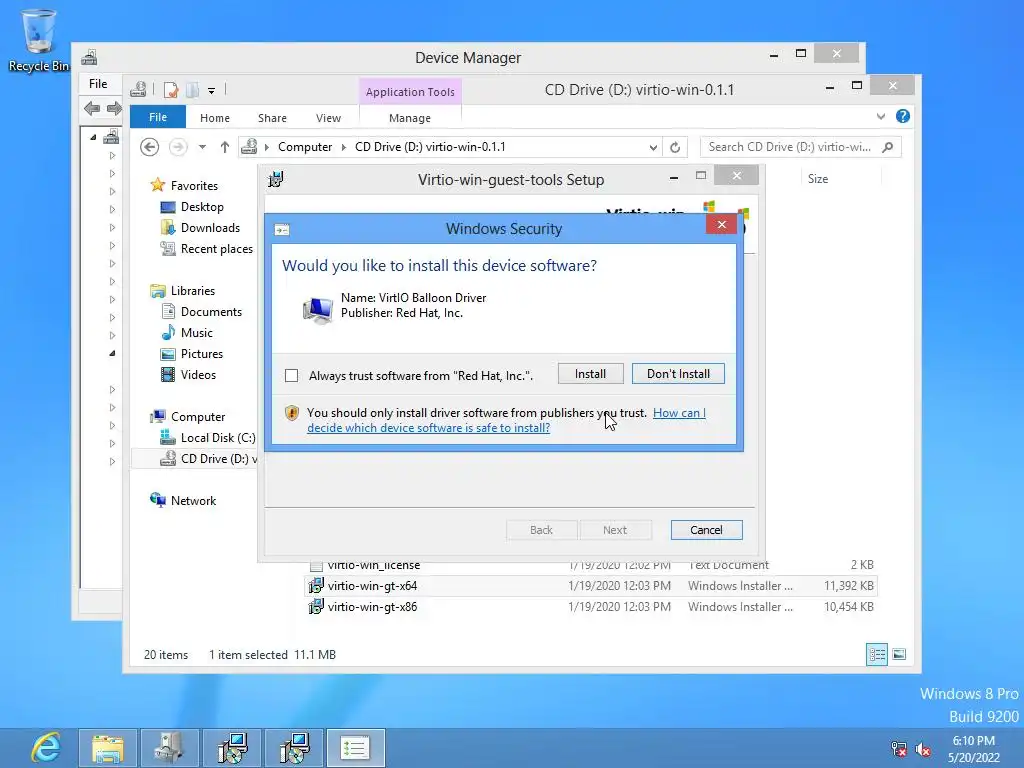Open the Pictures library

pyautogui.click(x=202, y=353)
